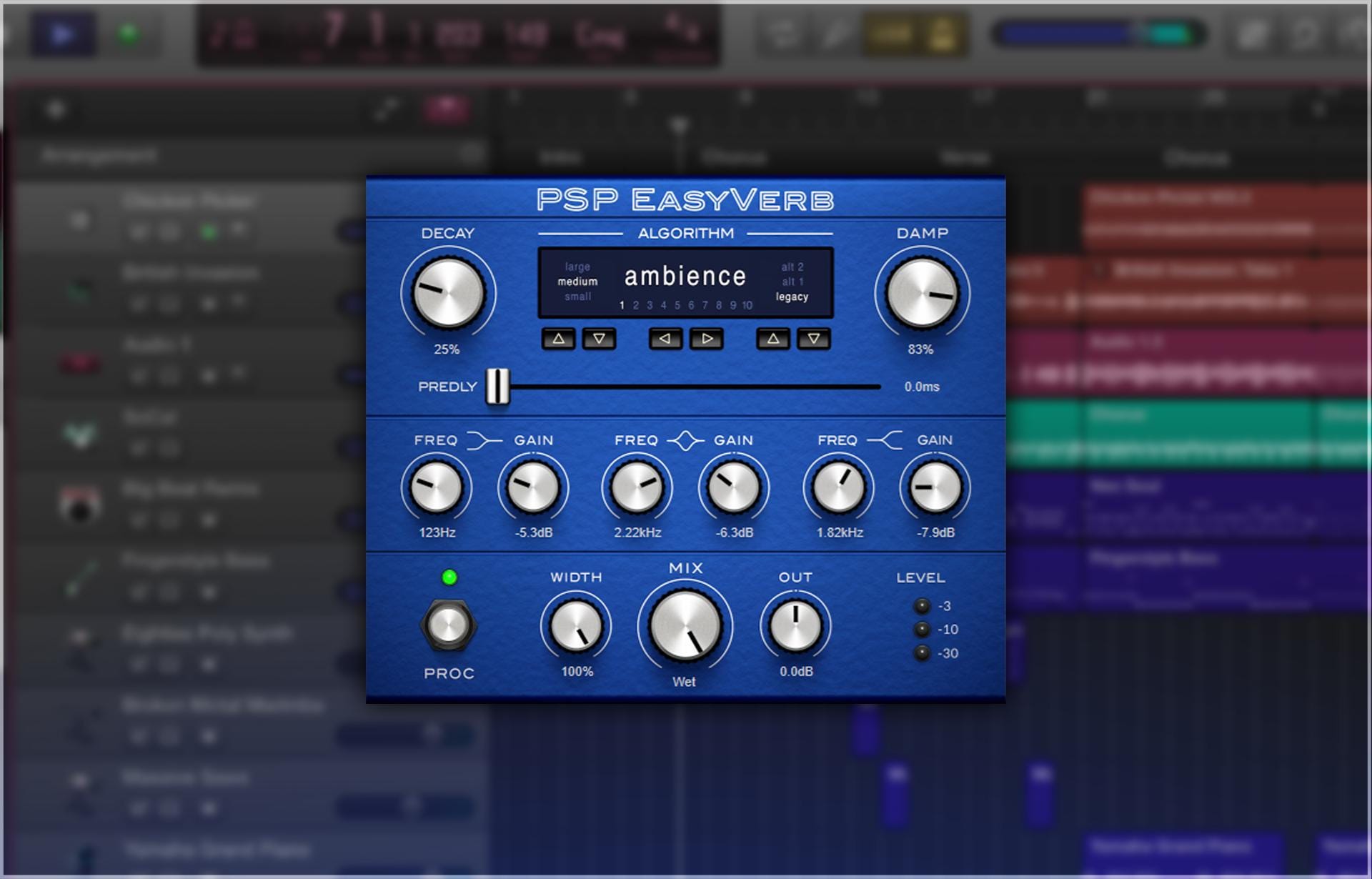Screen dimensions: 1372x879
Task: Select algorithm number 5 in the display
Action: click(x=677, y=305)
